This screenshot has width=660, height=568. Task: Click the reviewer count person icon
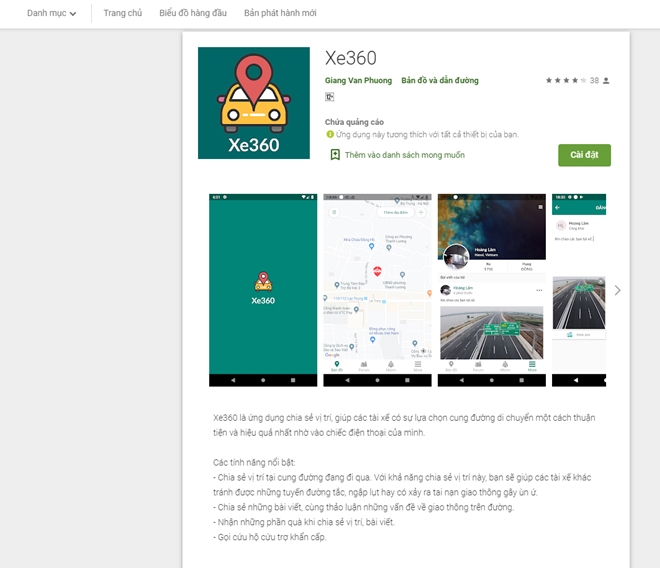click(x=606, y=80)
